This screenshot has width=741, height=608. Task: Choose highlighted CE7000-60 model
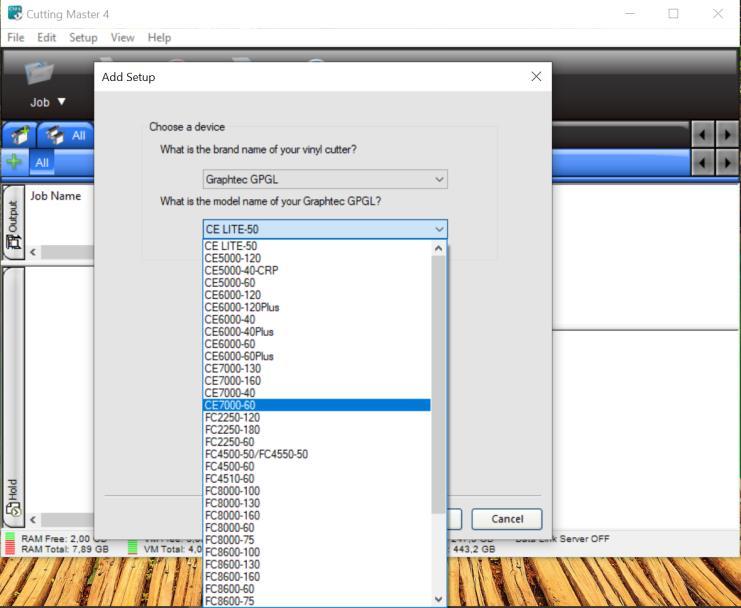317,405
